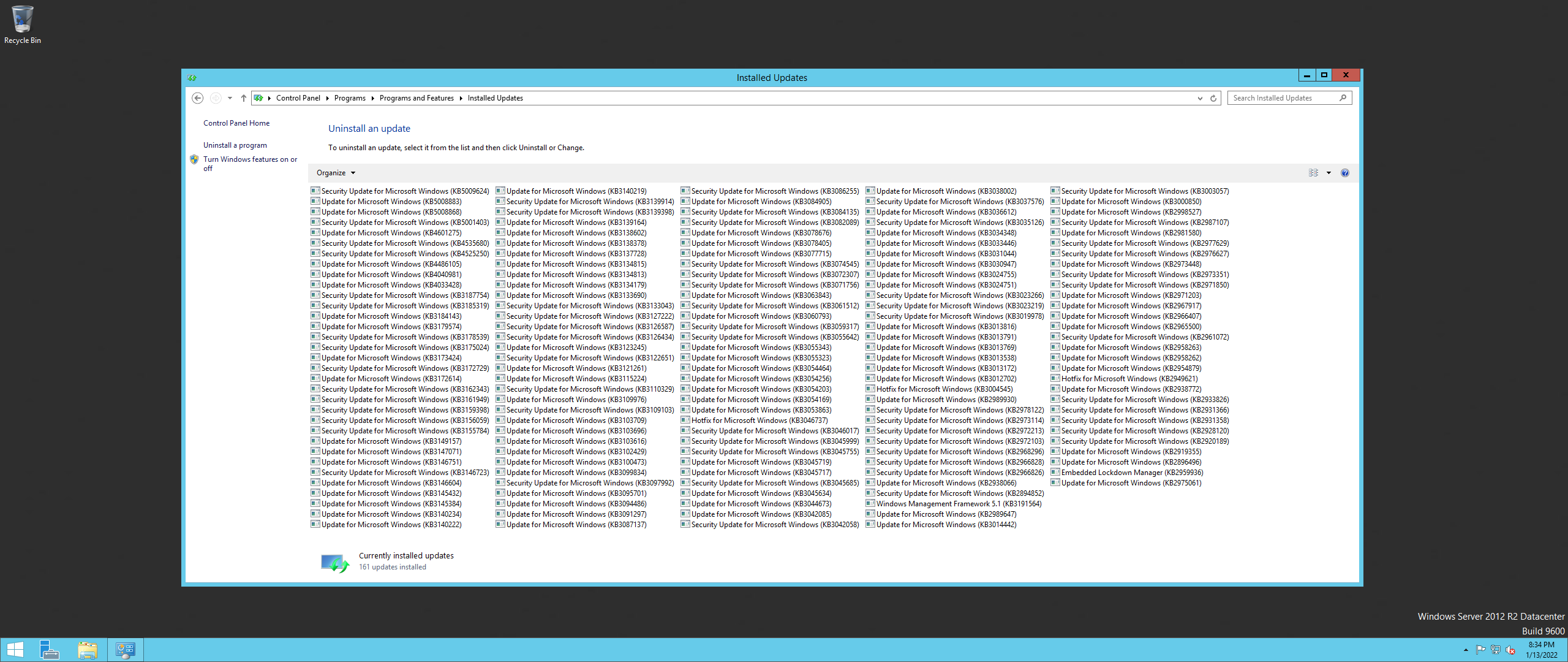
Task: Click the window title bar icon
Action: pyautogui.click(x=192, y=78)
